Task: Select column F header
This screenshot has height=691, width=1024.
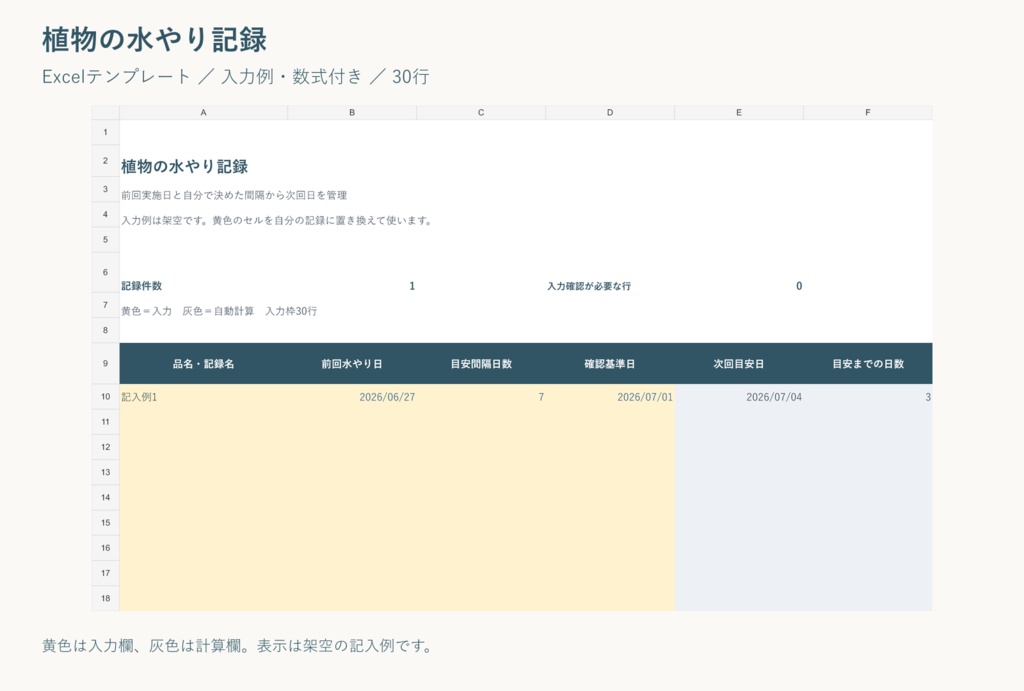Action: [868, 112]
